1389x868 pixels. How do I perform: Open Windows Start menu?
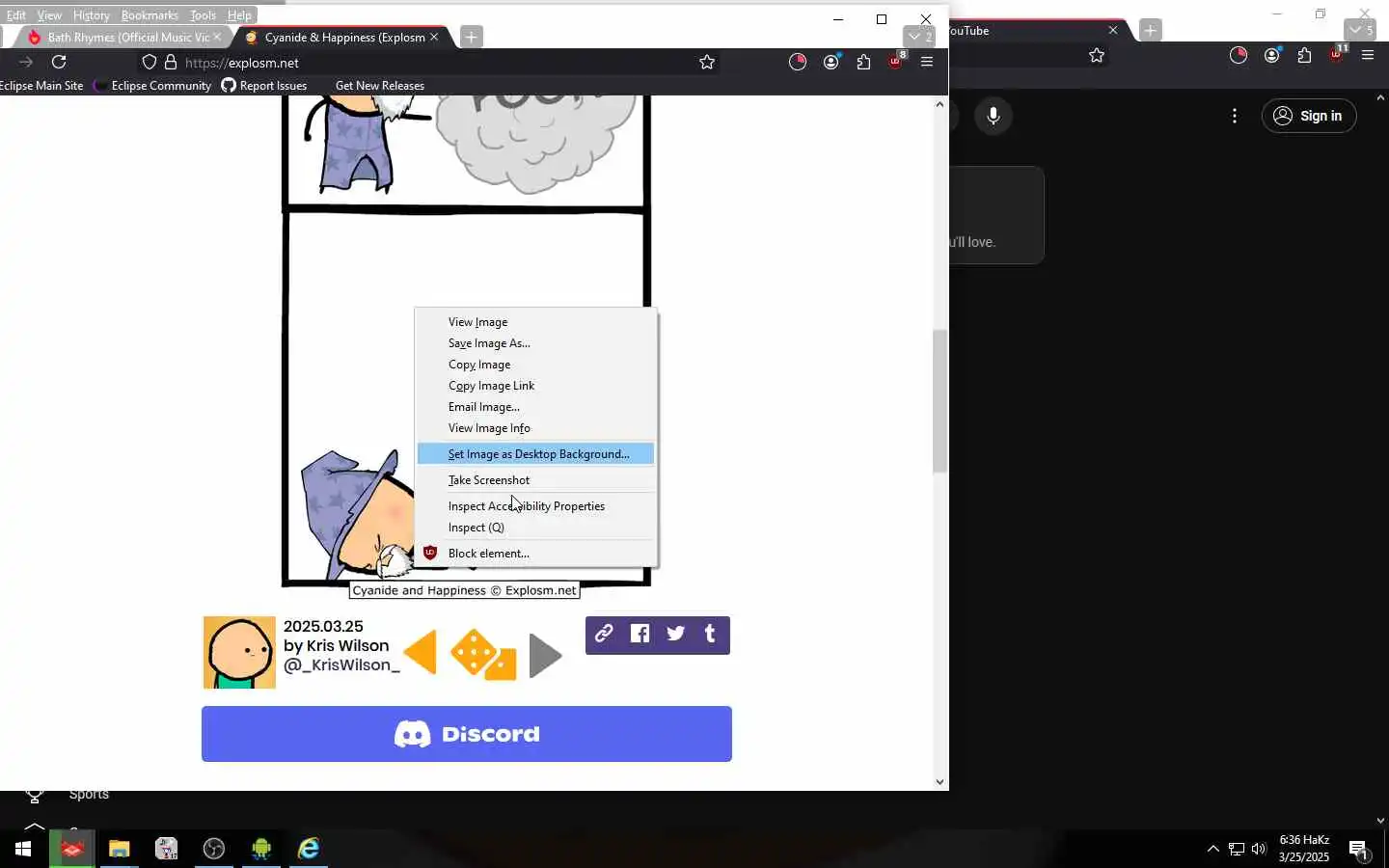point(23,849)
